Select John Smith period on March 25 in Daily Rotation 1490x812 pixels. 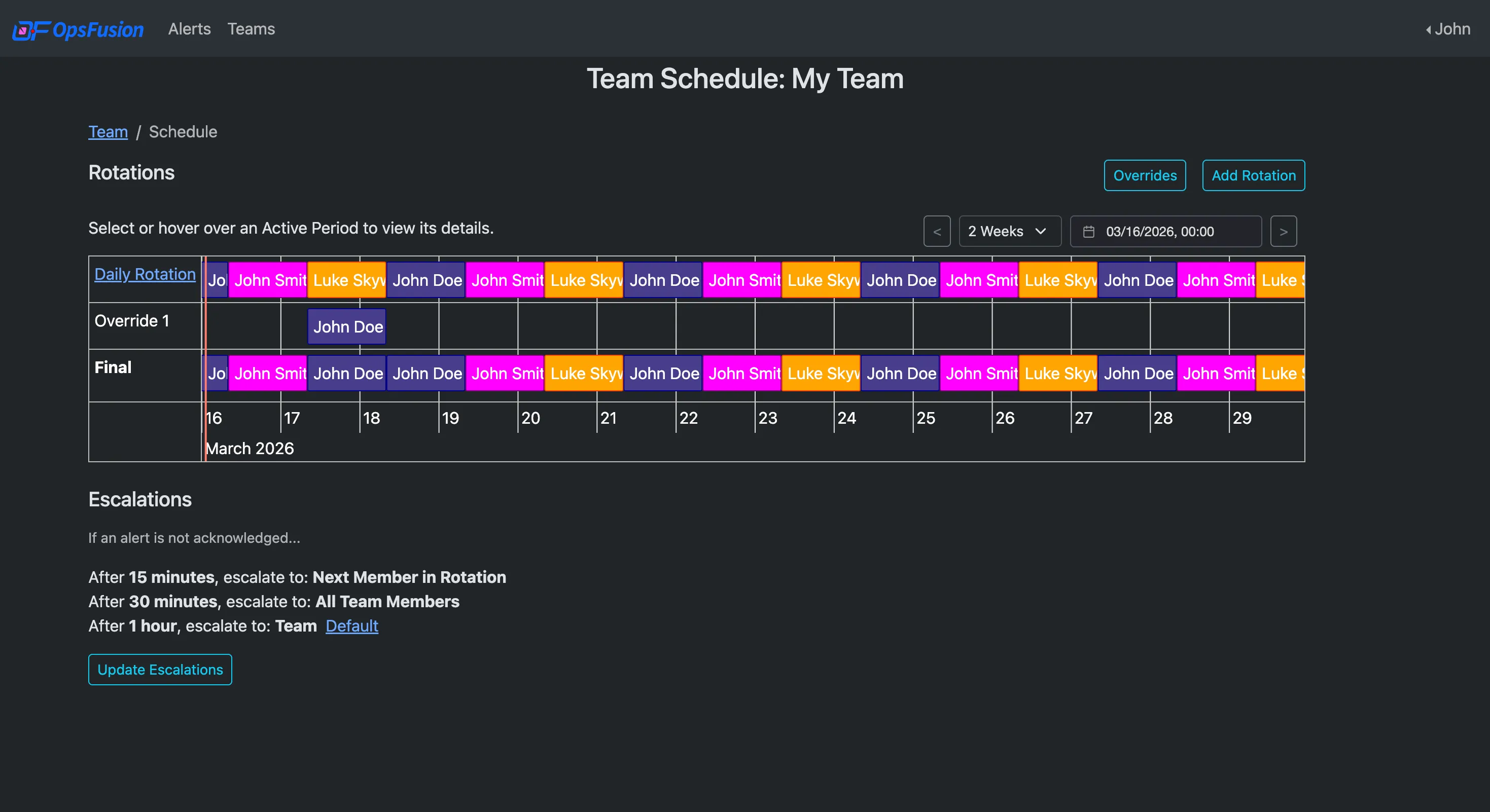(x=979, y=280)
